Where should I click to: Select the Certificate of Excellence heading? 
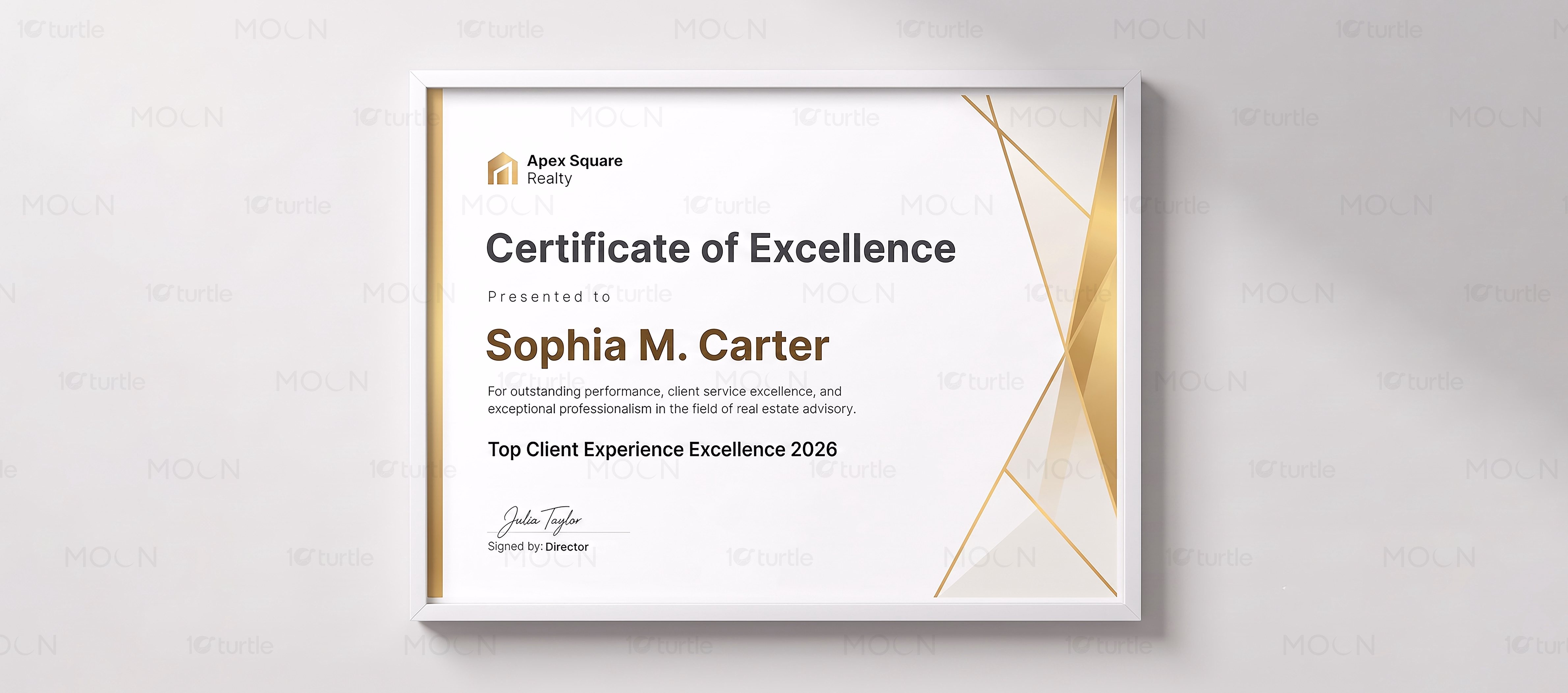click(x=721, y=248)
